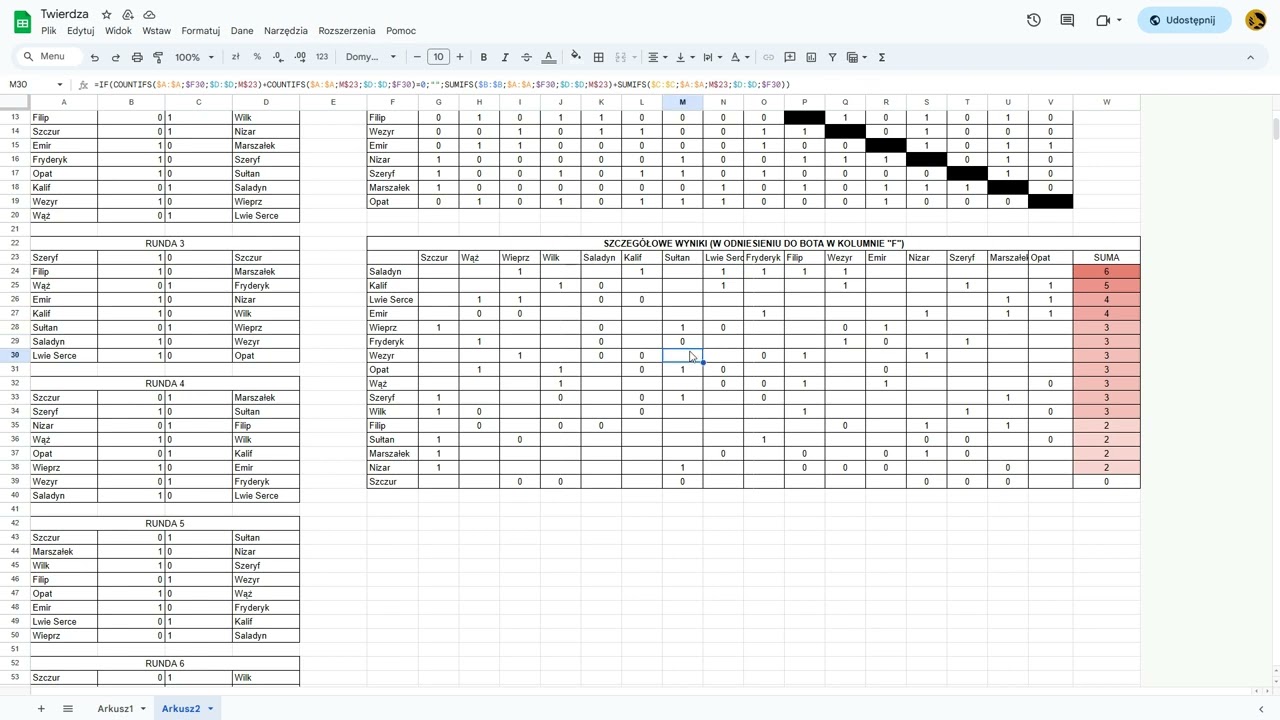1280x720 pixels.
Task: Add a new sheet
Action: tap(41, 708)
